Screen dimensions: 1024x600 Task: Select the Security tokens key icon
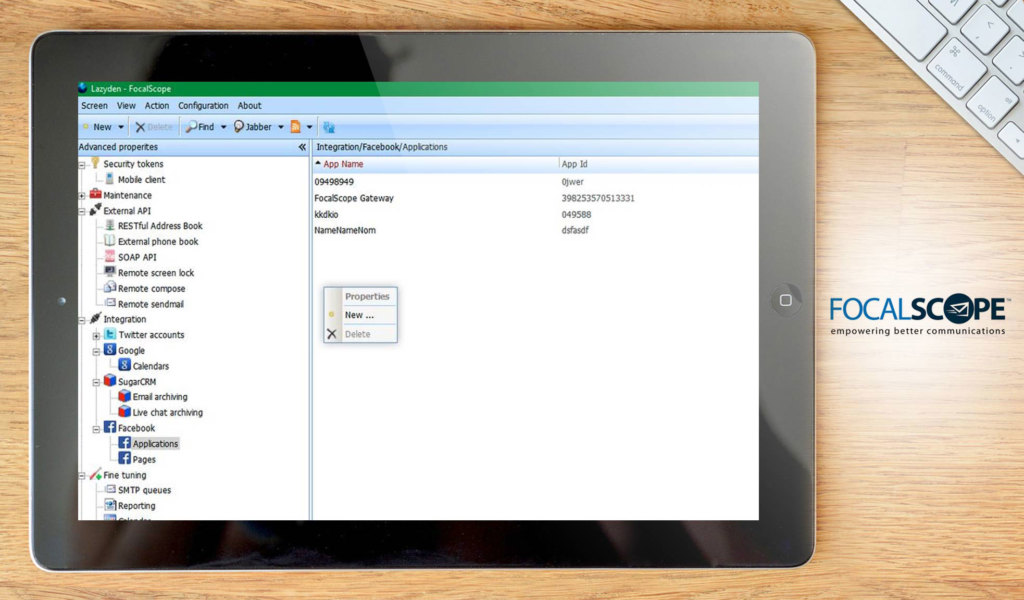[95, 163]
